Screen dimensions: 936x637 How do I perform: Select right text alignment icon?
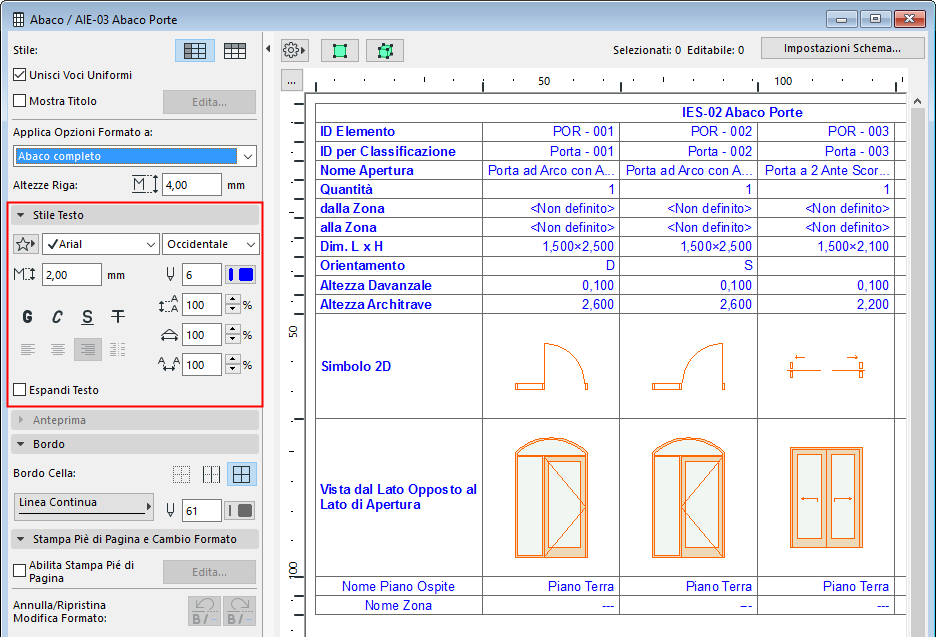tap(88, 349)
